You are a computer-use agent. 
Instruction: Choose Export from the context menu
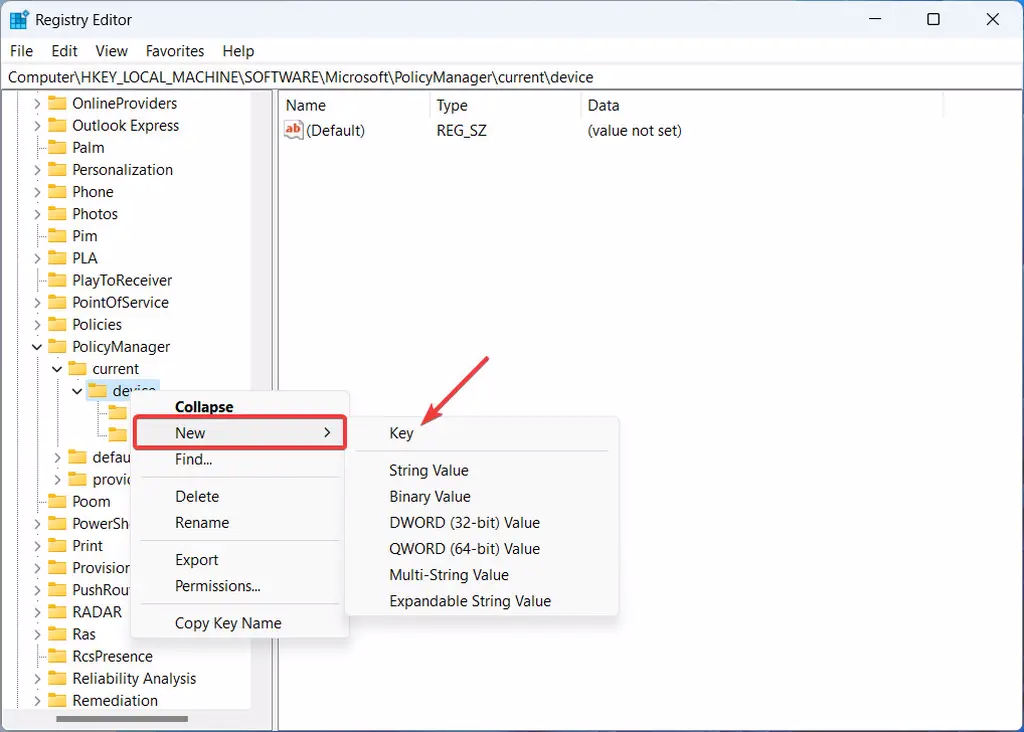[196, 560]
